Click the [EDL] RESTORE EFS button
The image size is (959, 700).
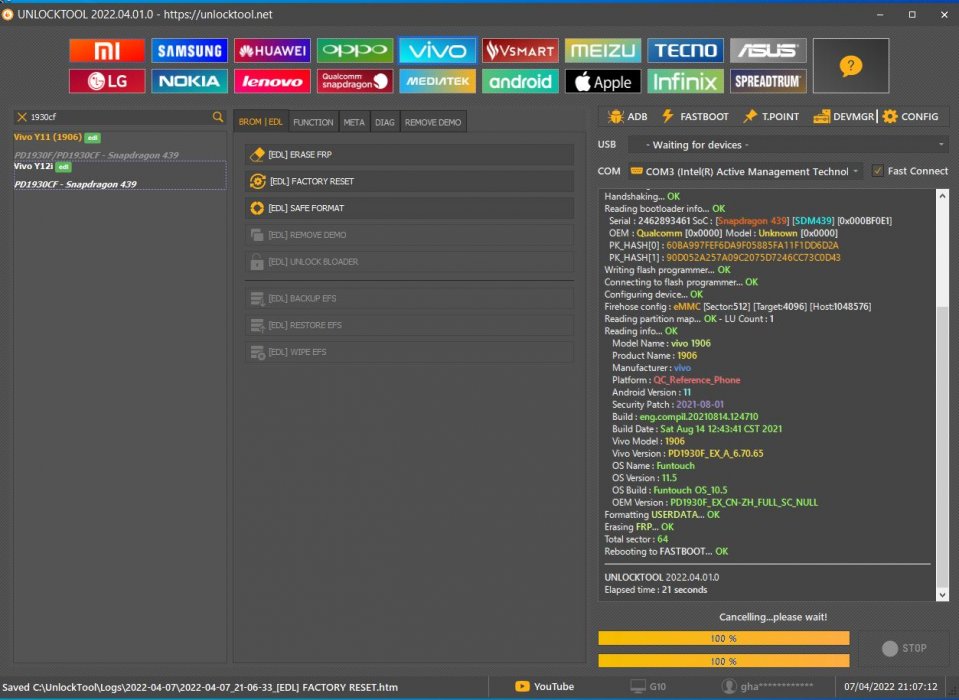tap(409, 326)
